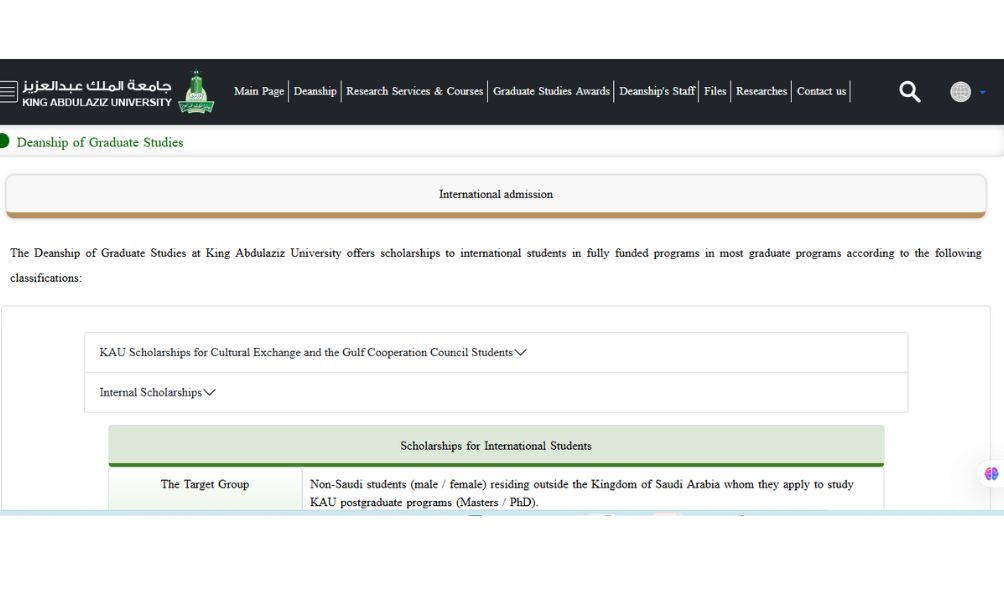Open the language dropdown arrow
Image resolution: width=1004 pixels, height=591 pixels.
coord(982,92)
